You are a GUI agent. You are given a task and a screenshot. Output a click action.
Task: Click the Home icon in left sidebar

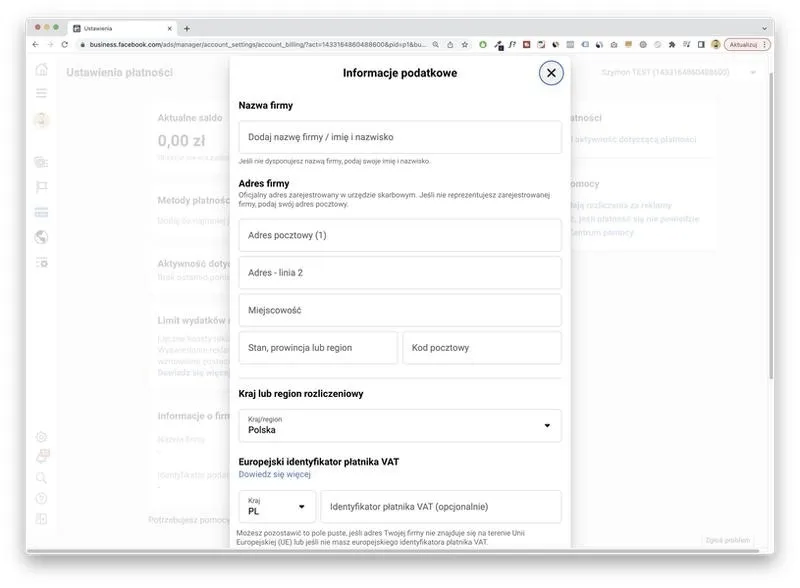42,70
